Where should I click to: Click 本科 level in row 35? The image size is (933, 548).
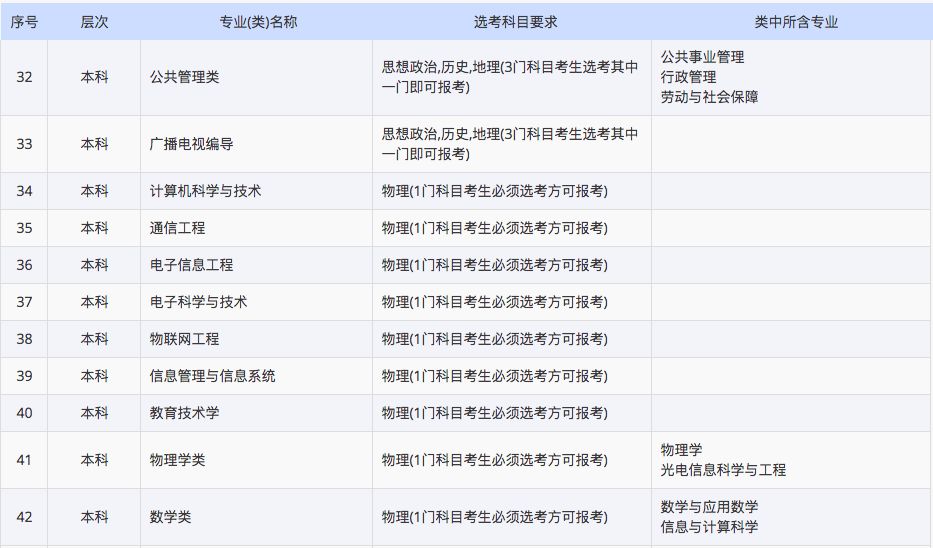[x=94, y=228]
